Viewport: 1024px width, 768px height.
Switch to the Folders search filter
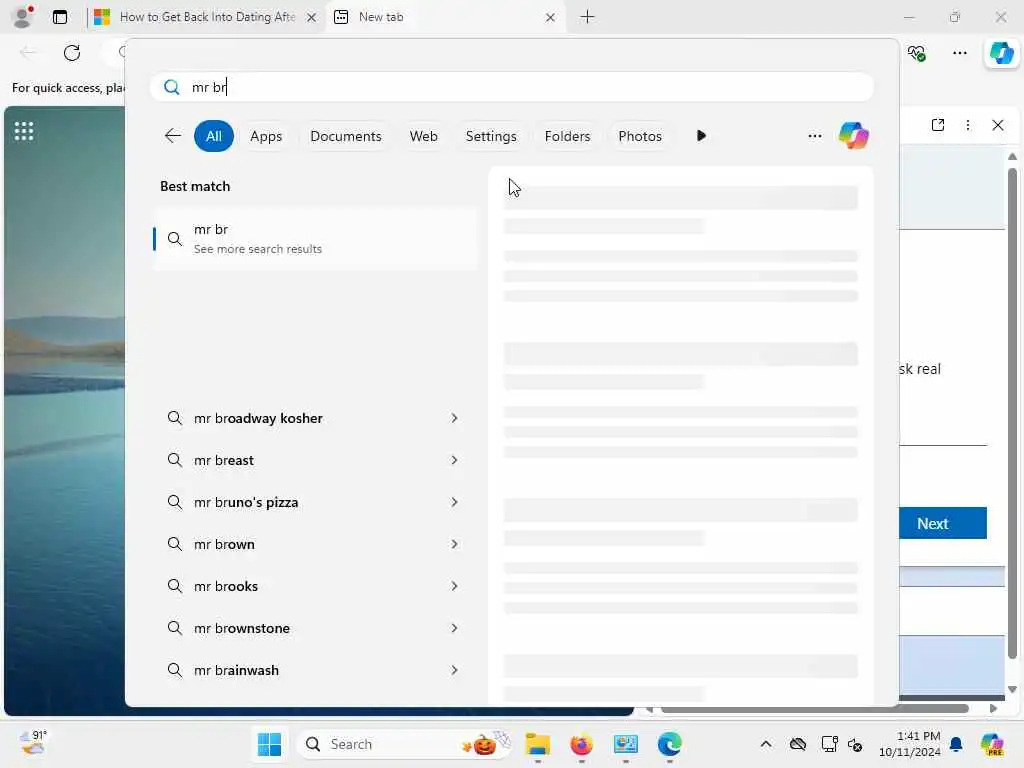[x=567, y=136]
